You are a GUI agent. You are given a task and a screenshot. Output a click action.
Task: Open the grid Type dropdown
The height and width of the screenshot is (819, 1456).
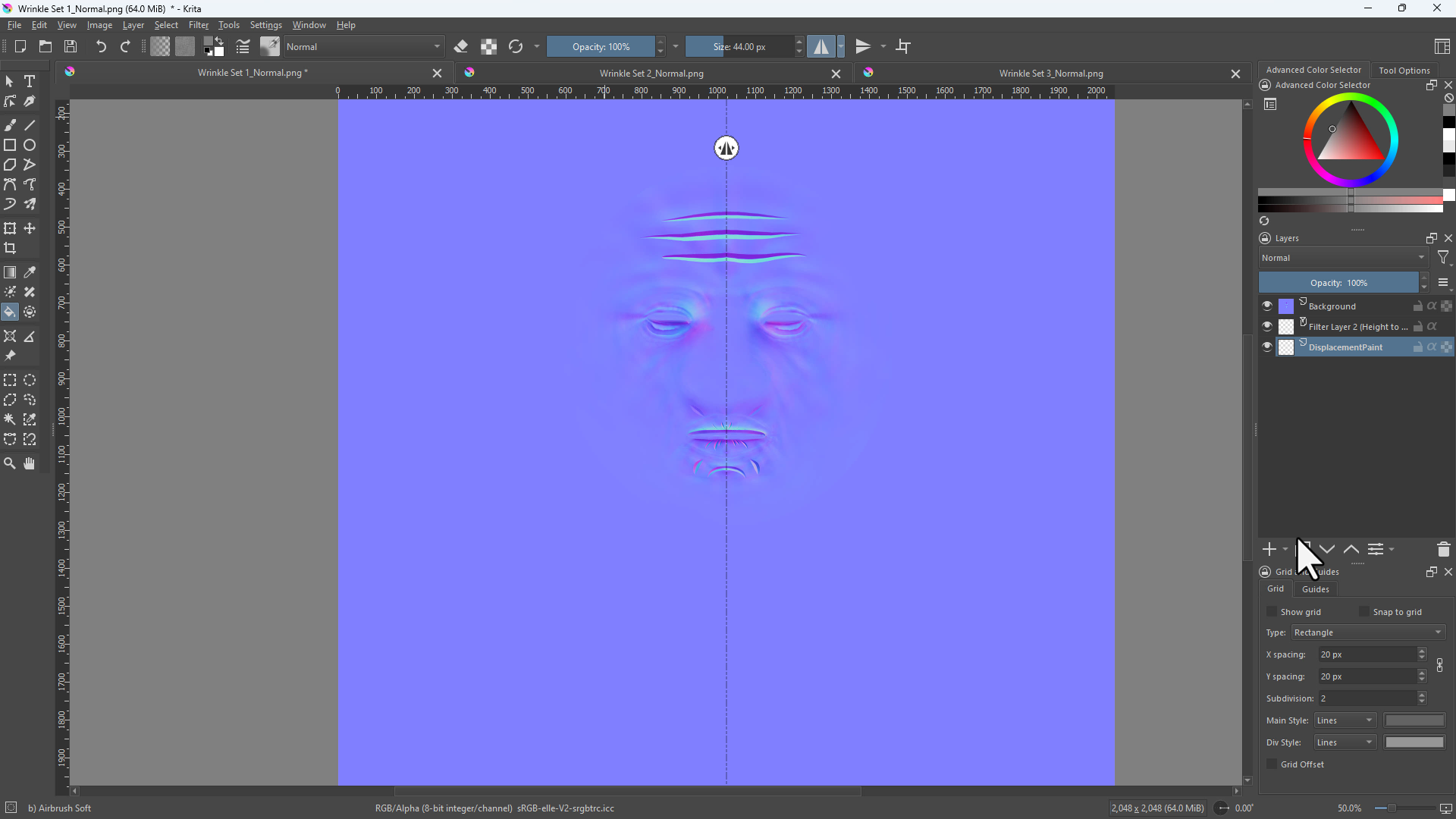tap(1369, 632)
